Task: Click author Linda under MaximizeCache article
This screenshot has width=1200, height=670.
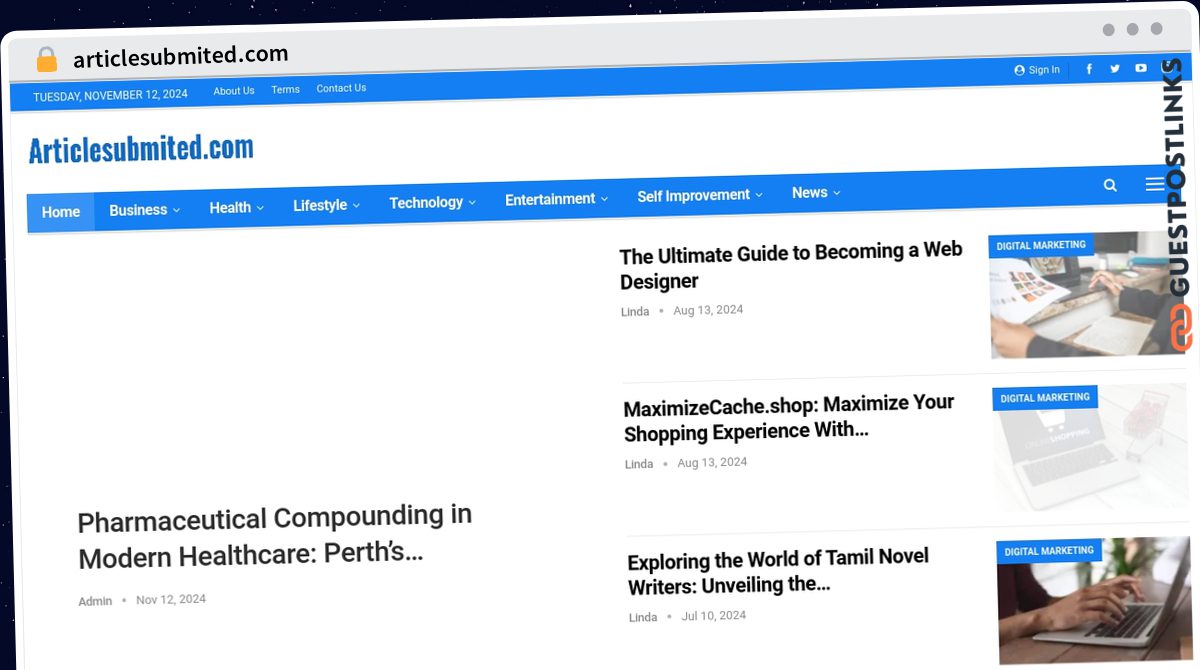Action: pyautogui.click(x=639, y=464)
